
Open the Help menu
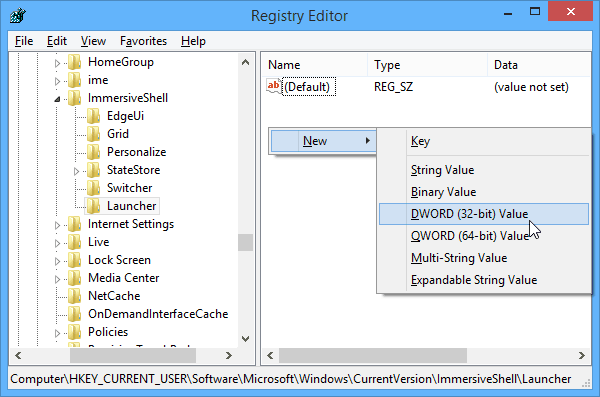pyautogui.click(x=193, y=41)
